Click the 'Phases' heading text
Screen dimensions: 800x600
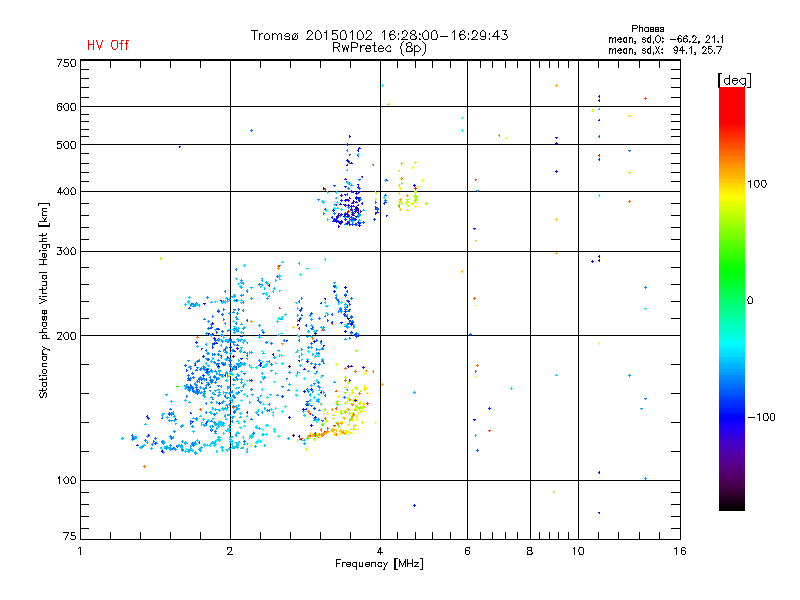point(647,29)
